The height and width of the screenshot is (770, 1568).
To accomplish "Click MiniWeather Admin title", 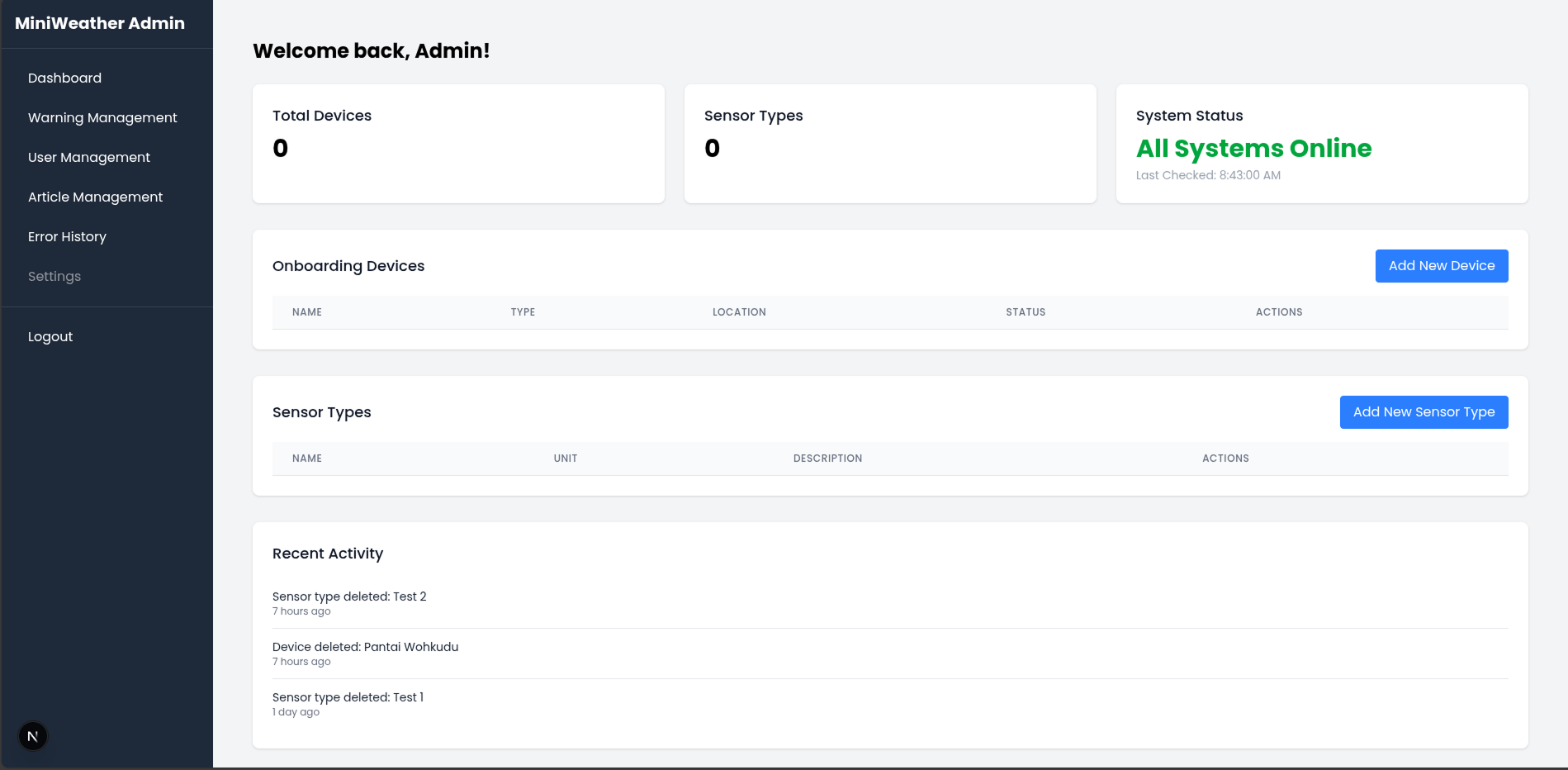I will (100, 23).
